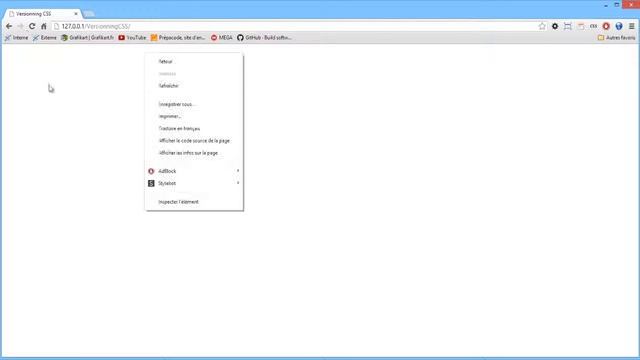Minimize the Chrome window
This screenshot has width=640, height=360.
pyautogui.click(x=606, y=5)
